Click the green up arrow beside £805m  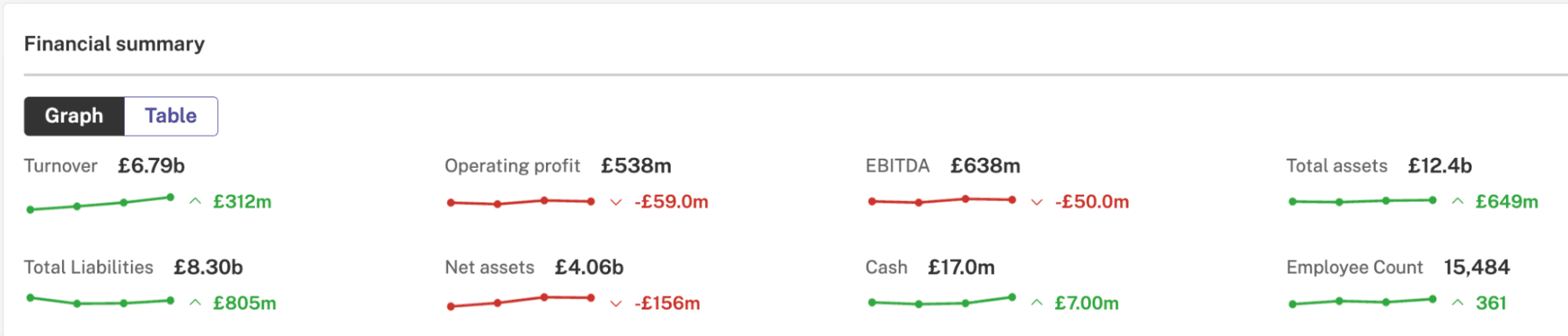tap(195, 303)
